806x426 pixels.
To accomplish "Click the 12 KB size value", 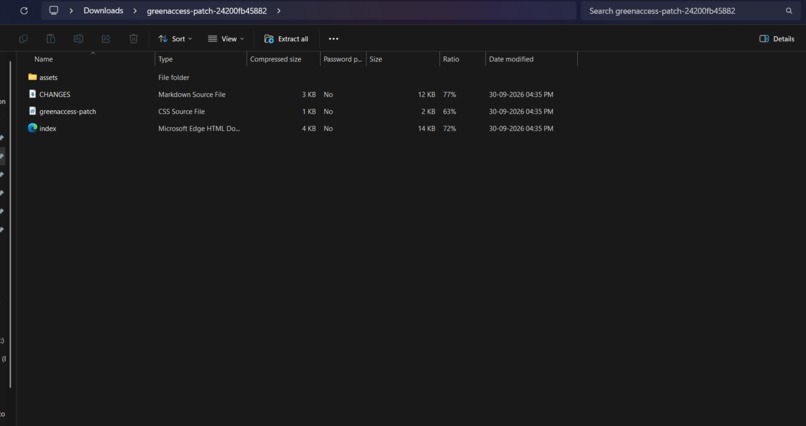I will [427, 95].
